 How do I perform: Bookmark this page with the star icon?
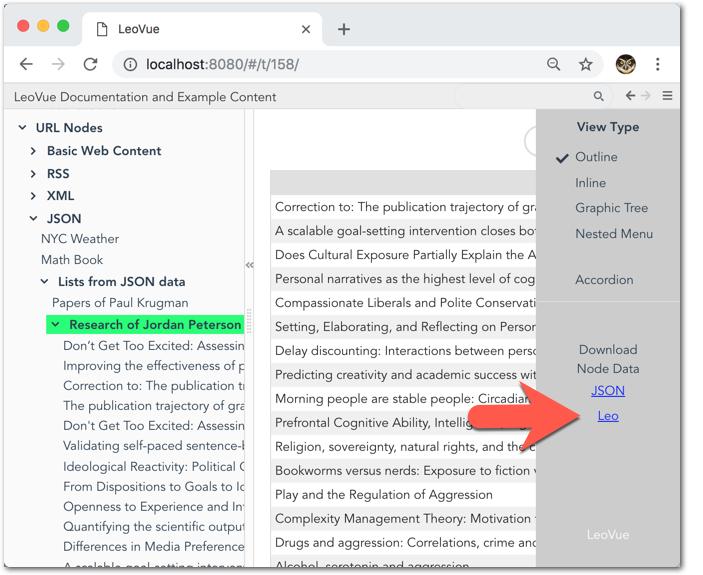click(586, 64)
